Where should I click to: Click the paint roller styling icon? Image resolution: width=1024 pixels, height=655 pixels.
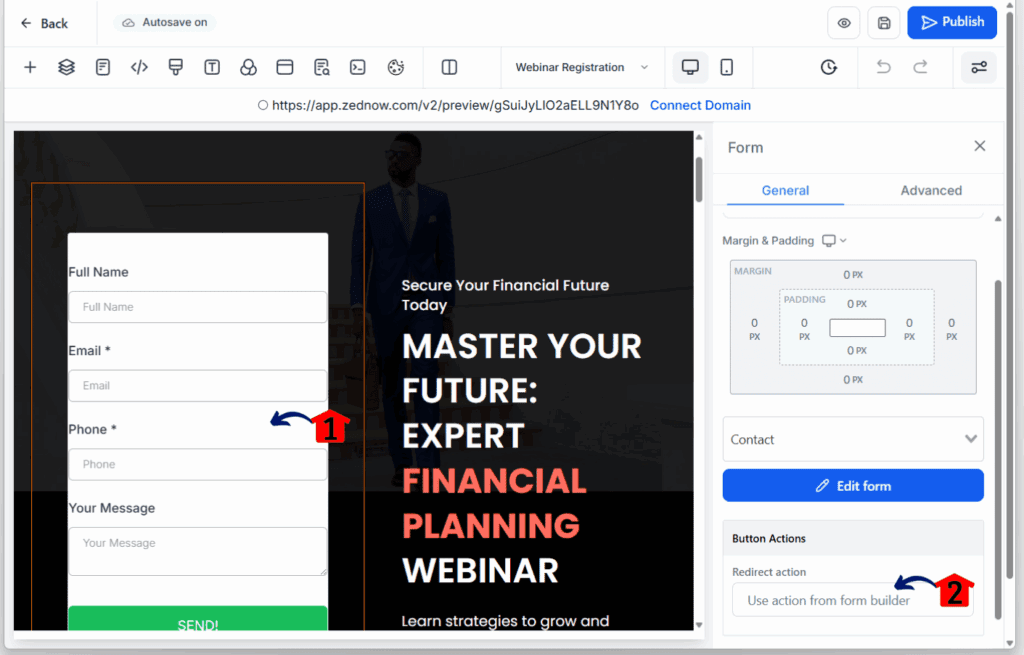pos(176,67)
